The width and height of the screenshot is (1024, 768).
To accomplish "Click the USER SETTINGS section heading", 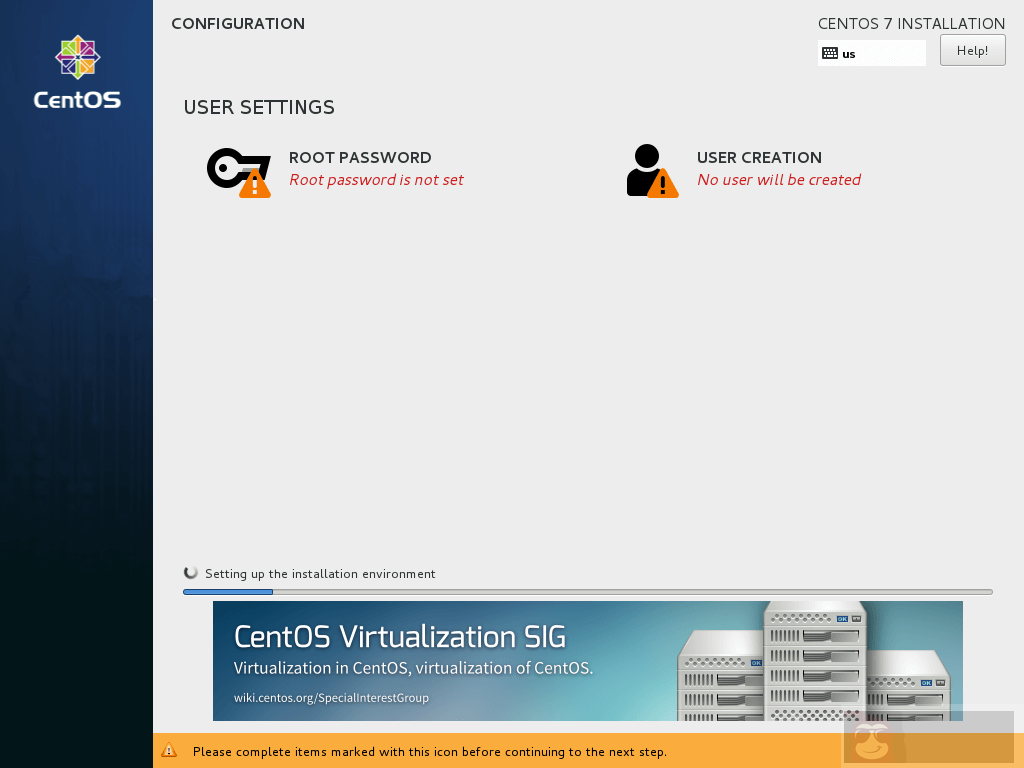I will 259,107.
